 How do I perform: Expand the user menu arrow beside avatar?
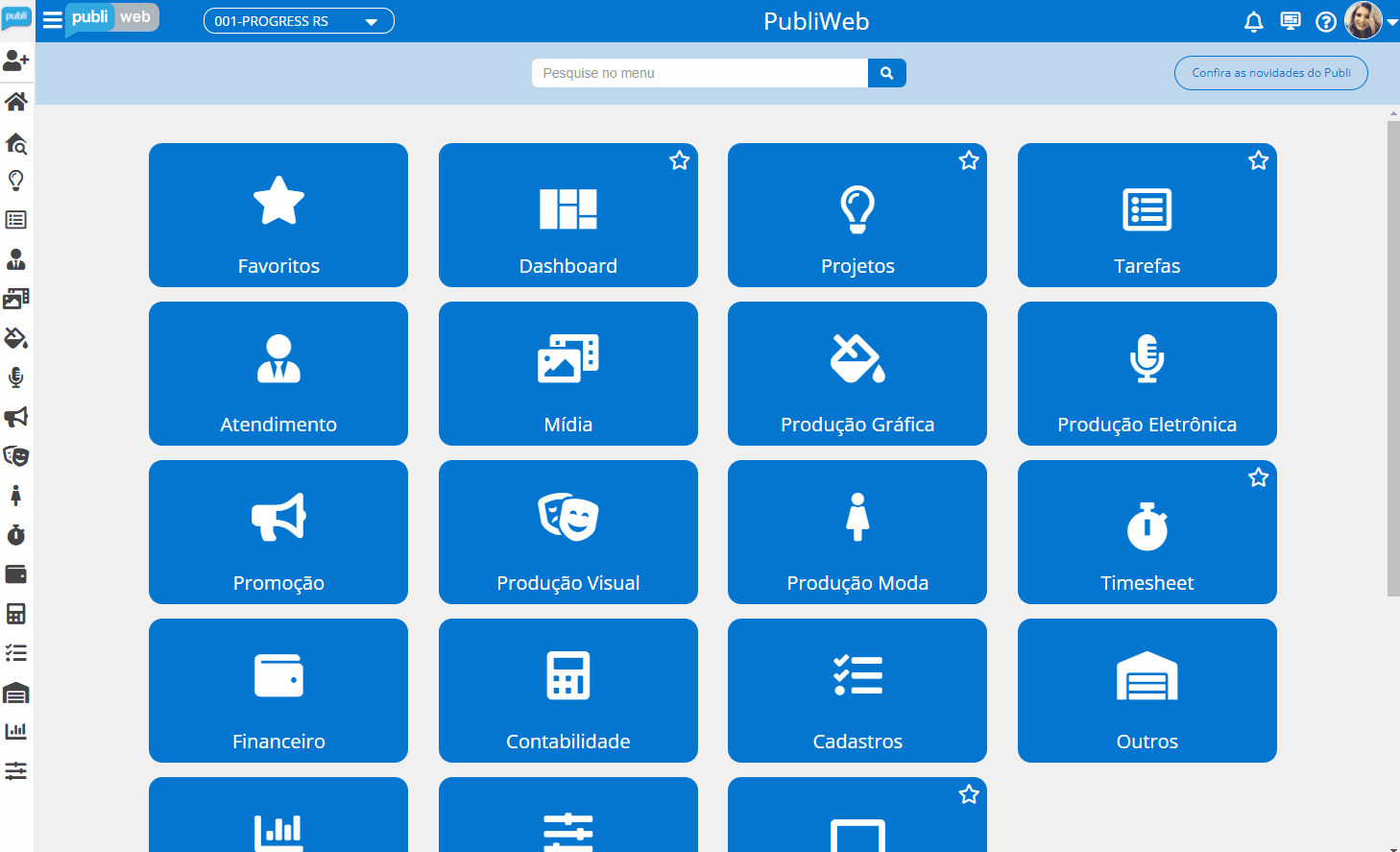(1392, 22)
